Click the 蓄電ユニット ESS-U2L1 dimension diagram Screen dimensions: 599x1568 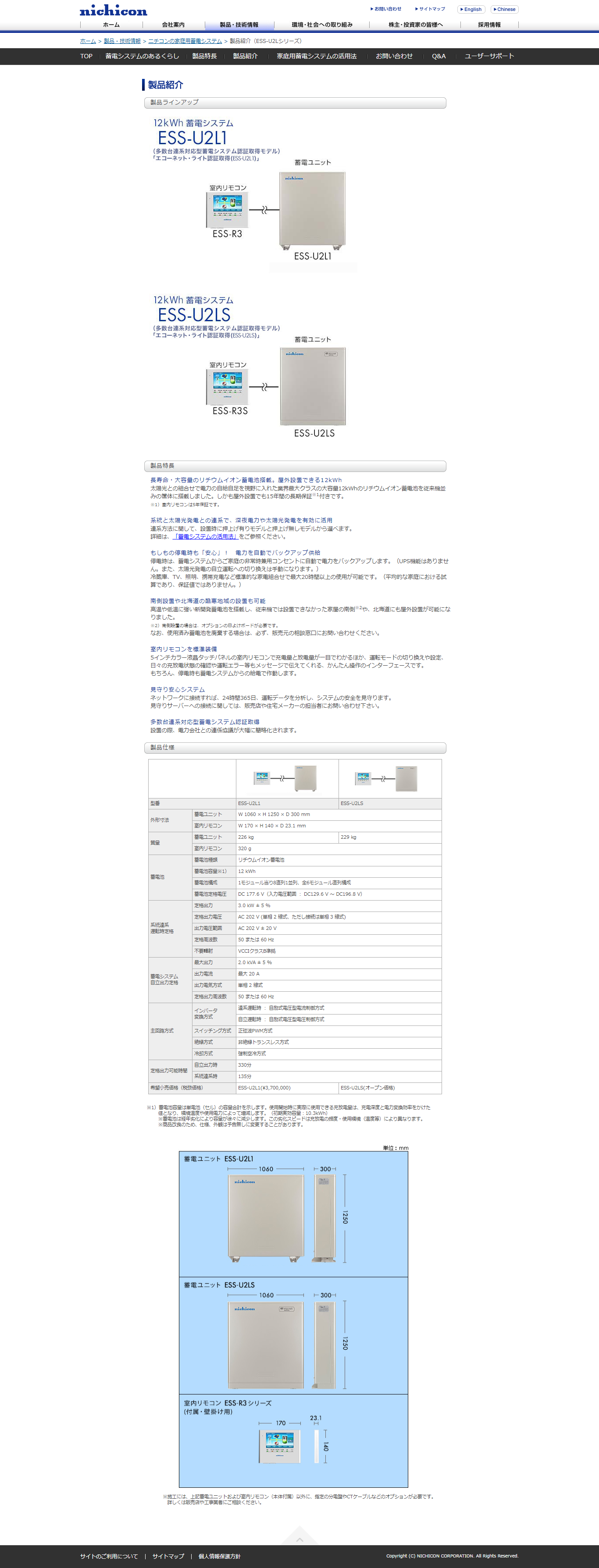click(x=293, y=1214)
